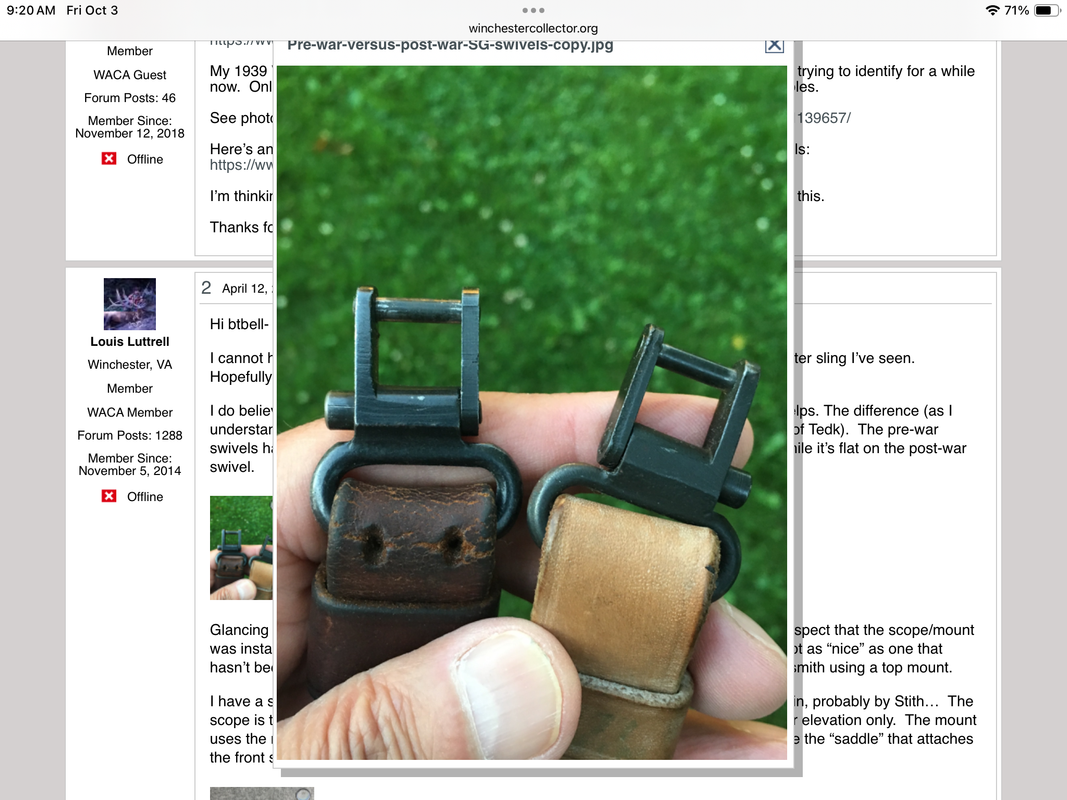The image size is (1067, 800).
Task: Open the Louis Luttrell profile name
Action: [x=129, y=341]
